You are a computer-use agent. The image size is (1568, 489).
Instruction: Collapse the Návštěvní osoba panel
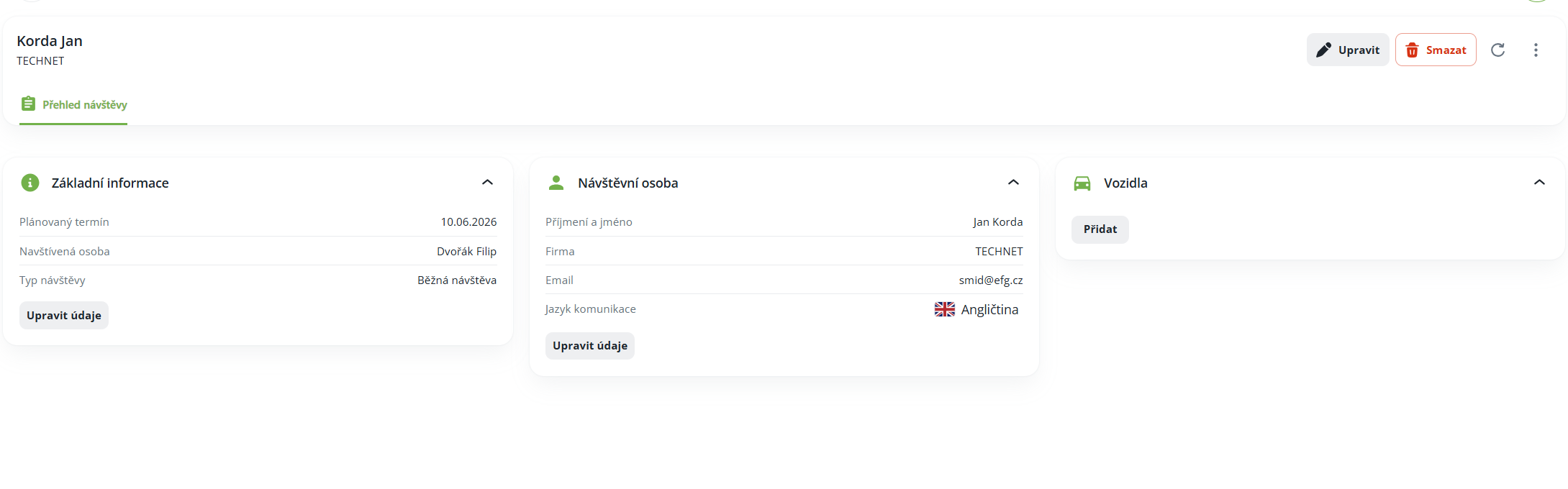click(1013, 183)
